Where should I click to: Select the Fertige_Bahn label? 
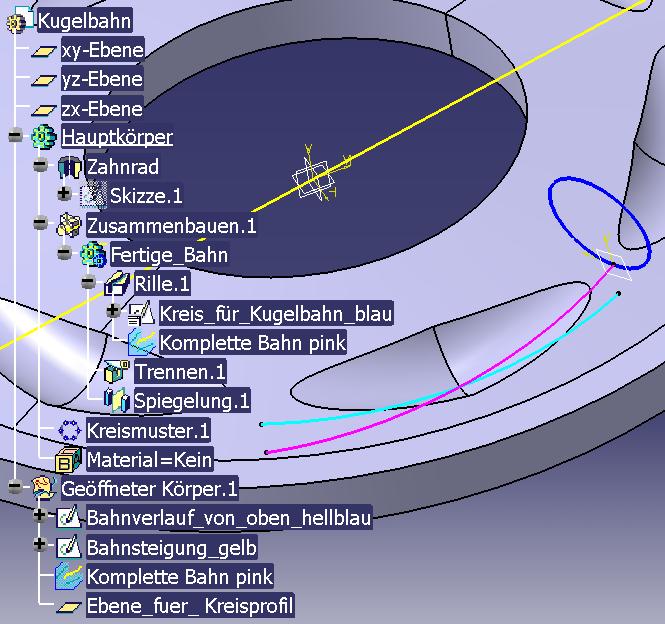[169, 255]
